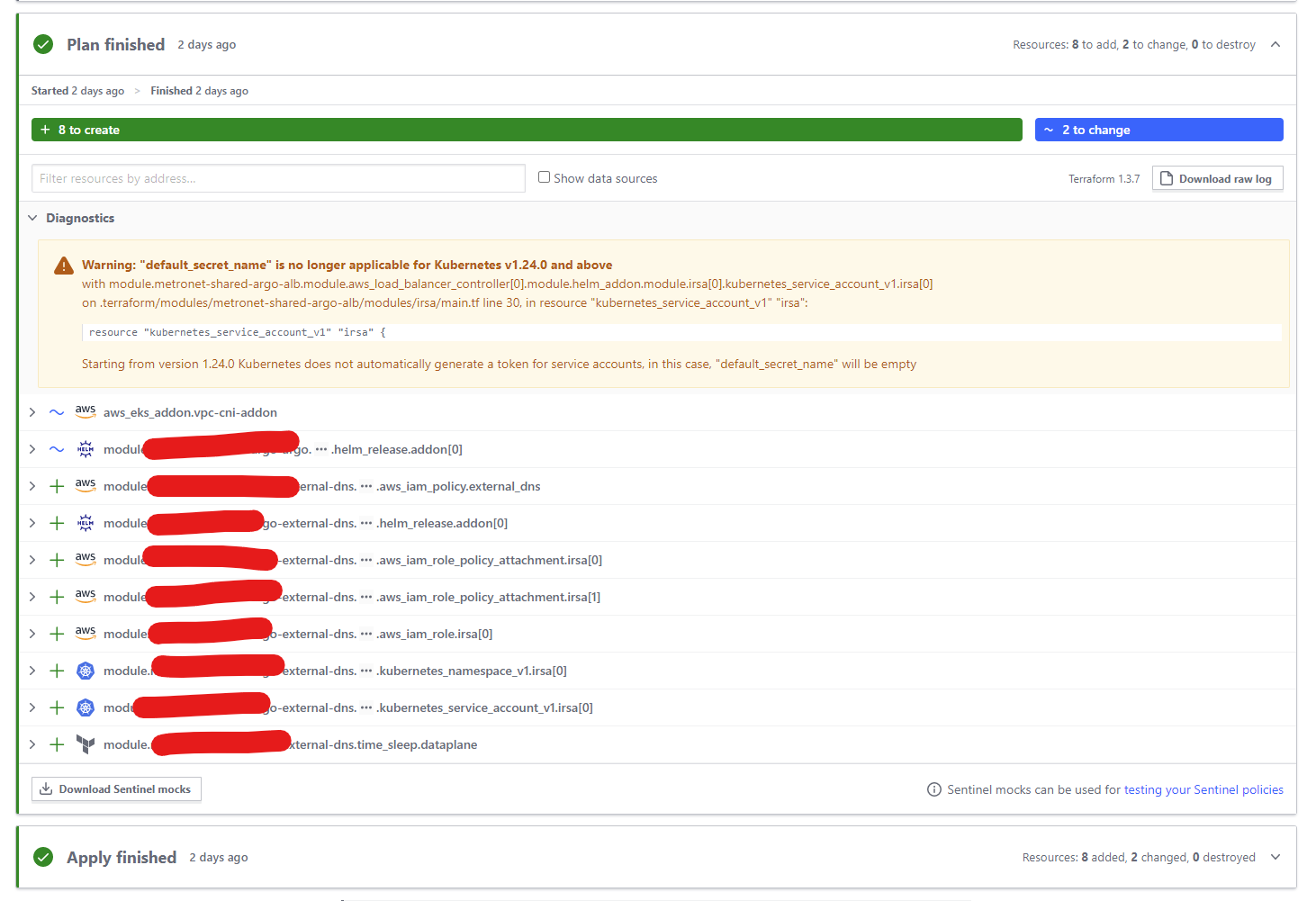This screenshot has width=1316, height=901.
Task: Click the green checkmark next to Plan finished
Action: (x=42, y=43)
